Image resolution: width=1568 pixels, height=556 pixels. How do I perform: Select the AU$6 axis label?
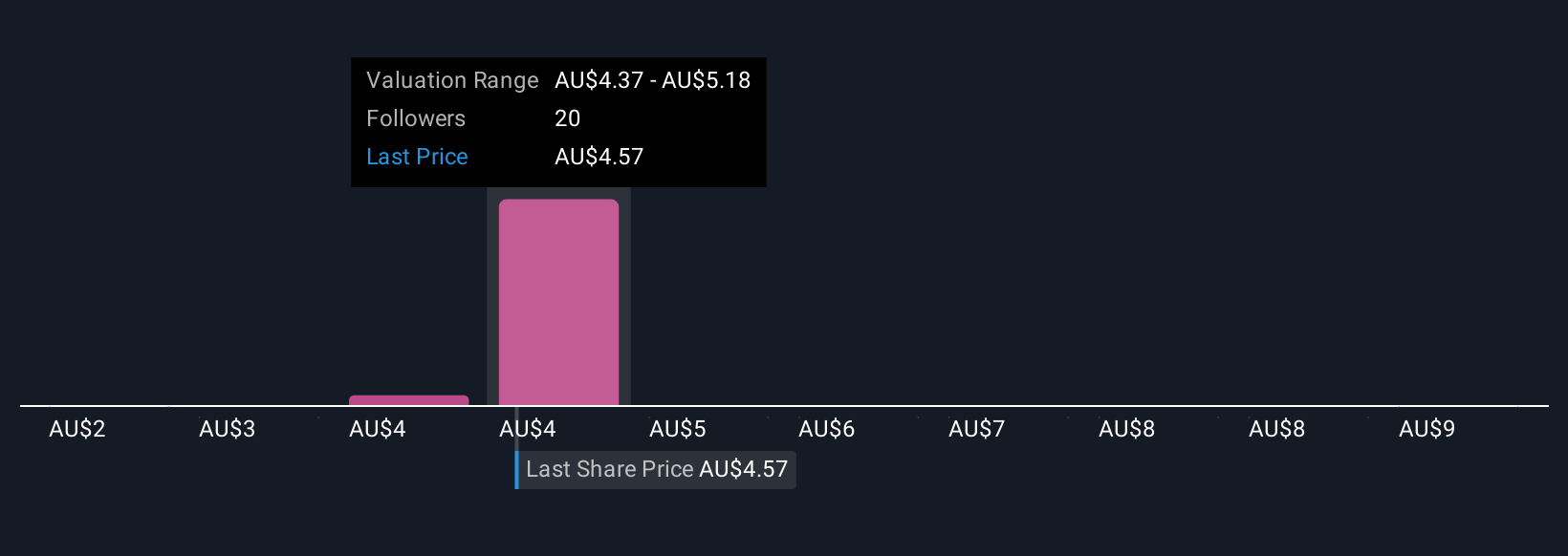[827, 429]
